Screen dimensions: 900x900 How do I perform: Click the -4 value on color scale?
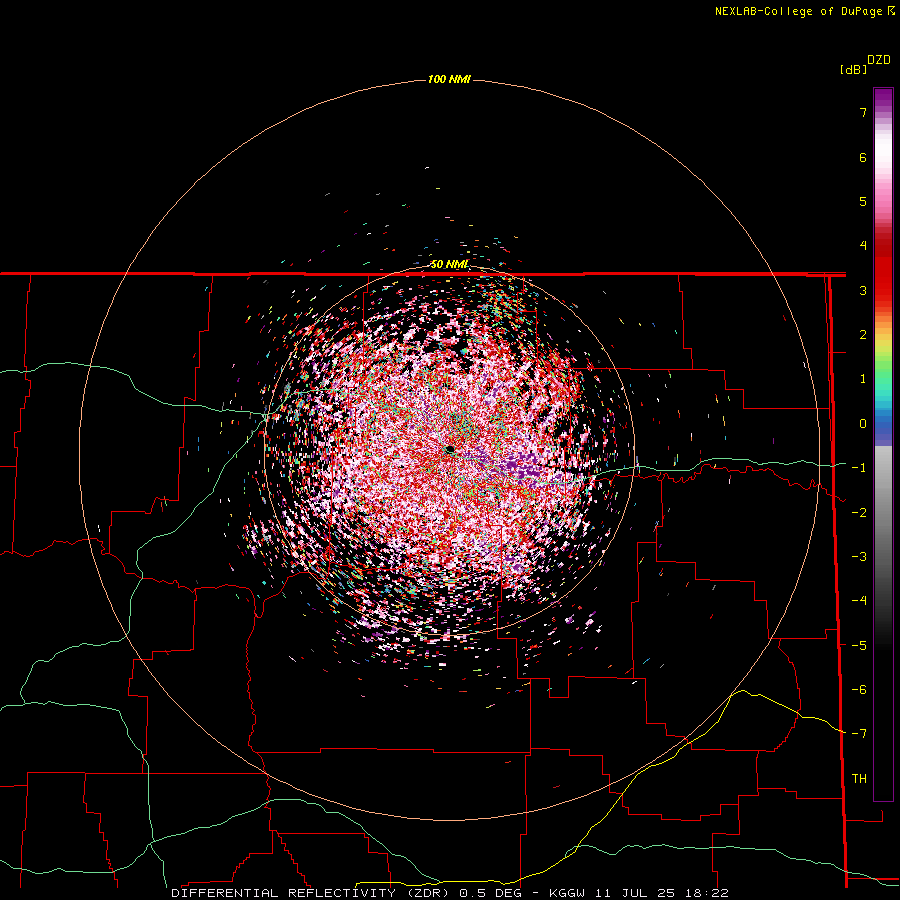859,601
